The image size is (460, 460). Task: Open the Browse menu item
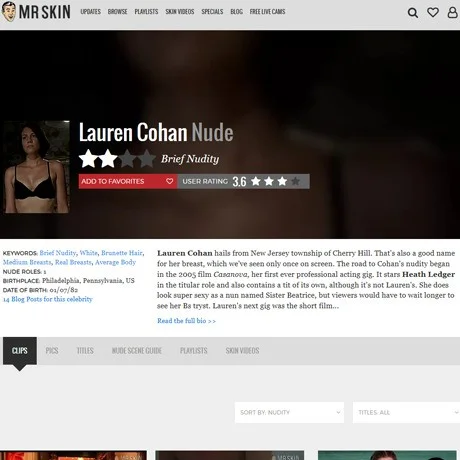pos(117,12)
